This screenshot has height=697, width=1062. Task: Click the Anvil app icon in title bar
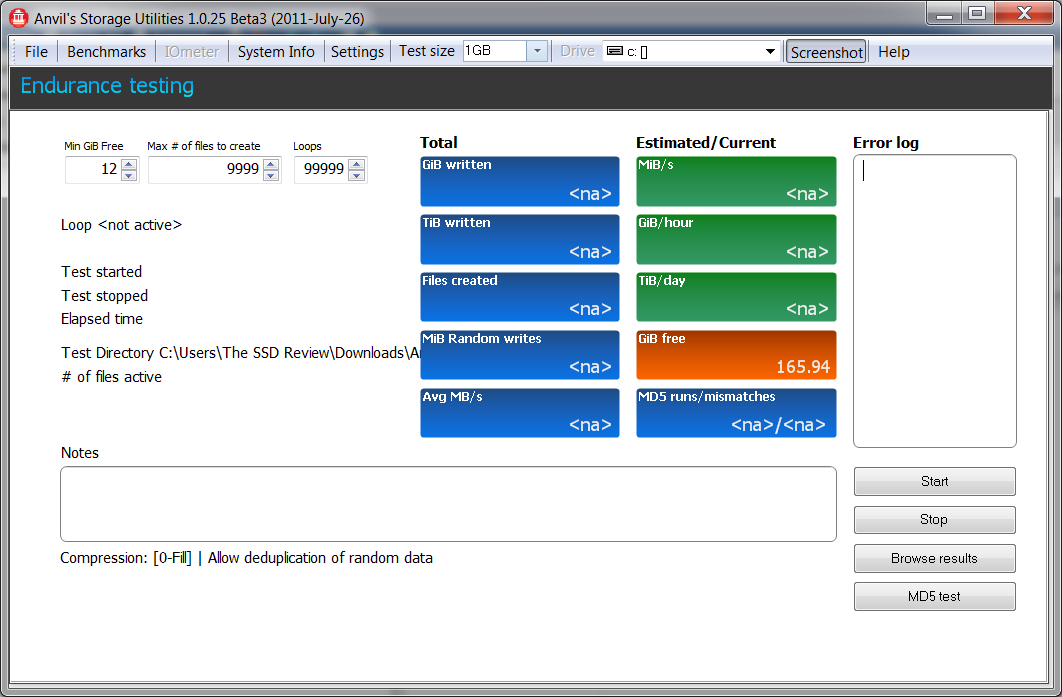[18, 17]
